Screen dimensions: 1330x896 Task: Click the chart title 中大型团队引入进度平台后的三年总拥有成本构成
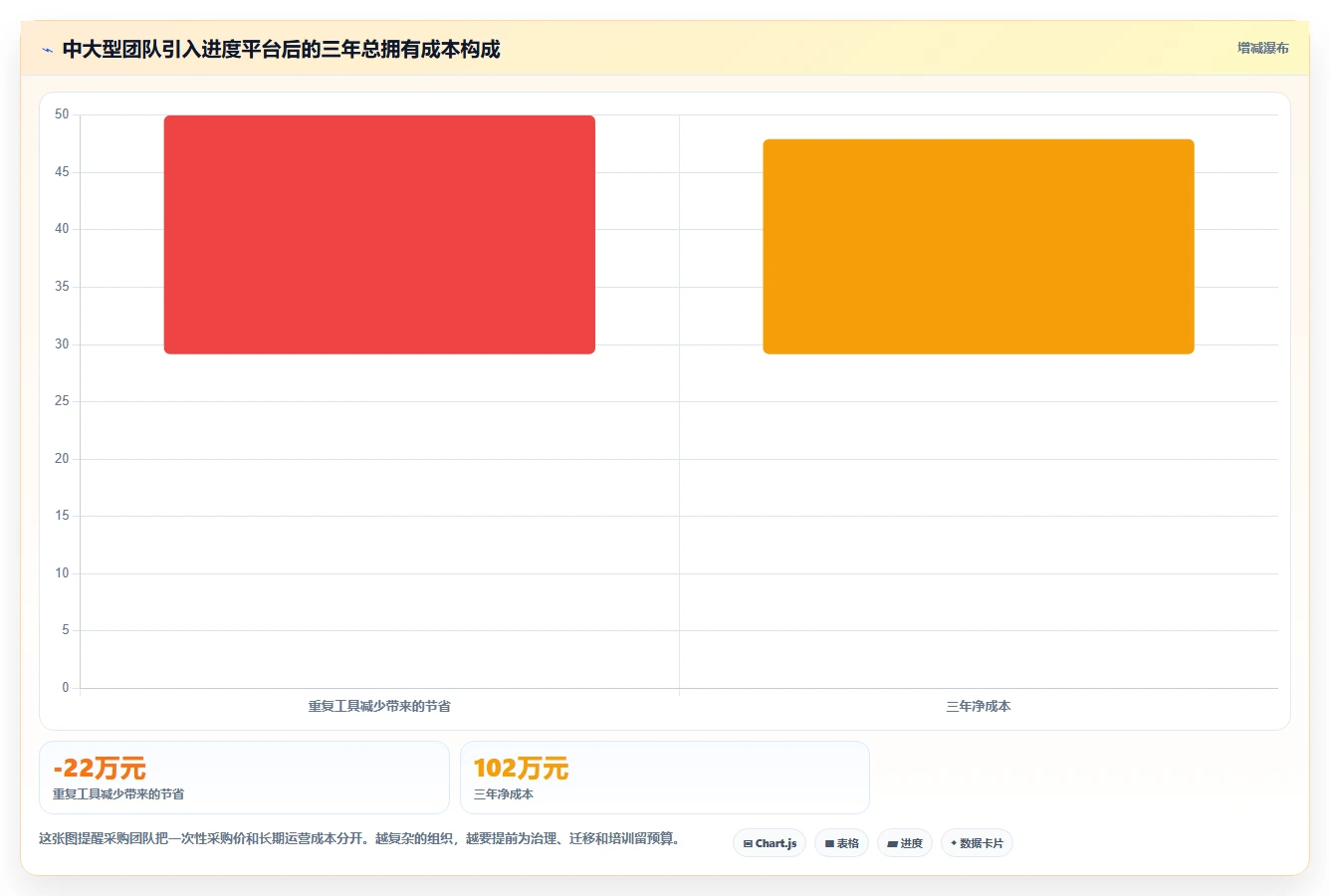click(x=281, y=49)
